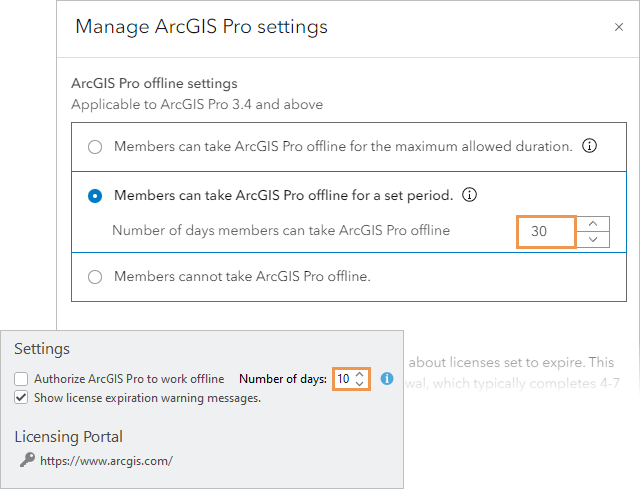Image resolution: width=640 pixels, height=489 pixels.
Task: Close the Manage ArcGIS Pro settings dialog
Action: (x=619, y=28)
